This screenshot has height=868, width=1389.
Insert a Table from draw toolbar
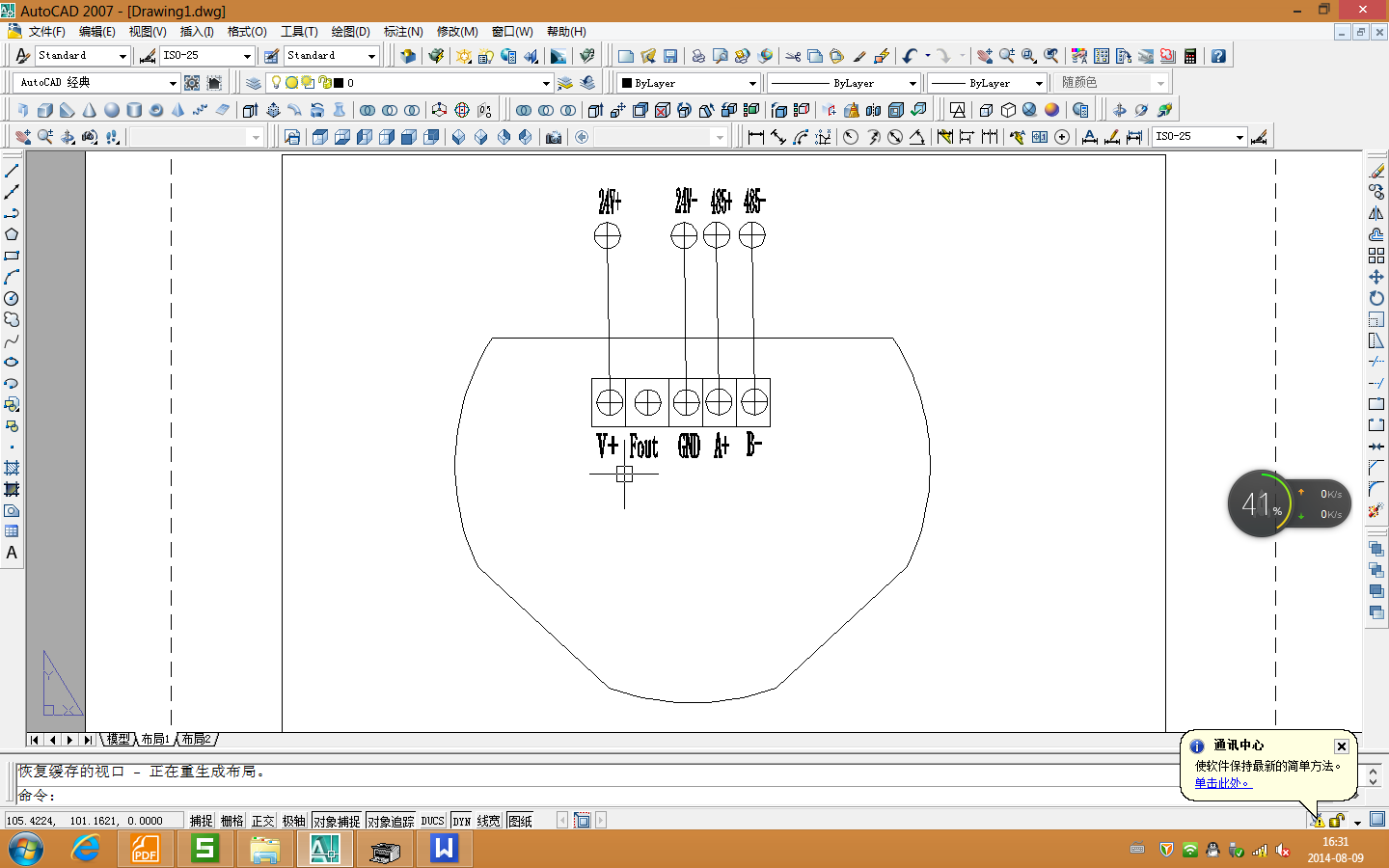(x=12, y=531)
